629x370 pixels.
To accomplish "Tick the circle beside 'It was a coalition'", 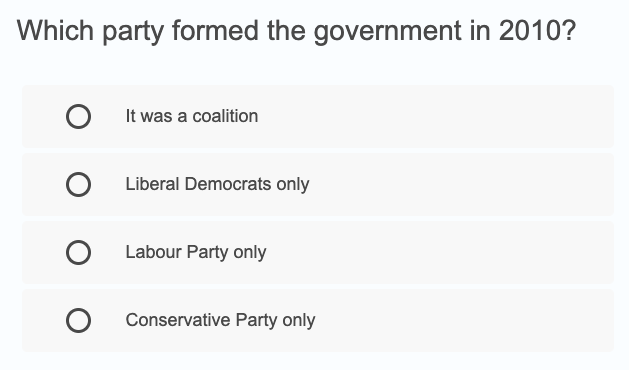I will click(78, 116).
